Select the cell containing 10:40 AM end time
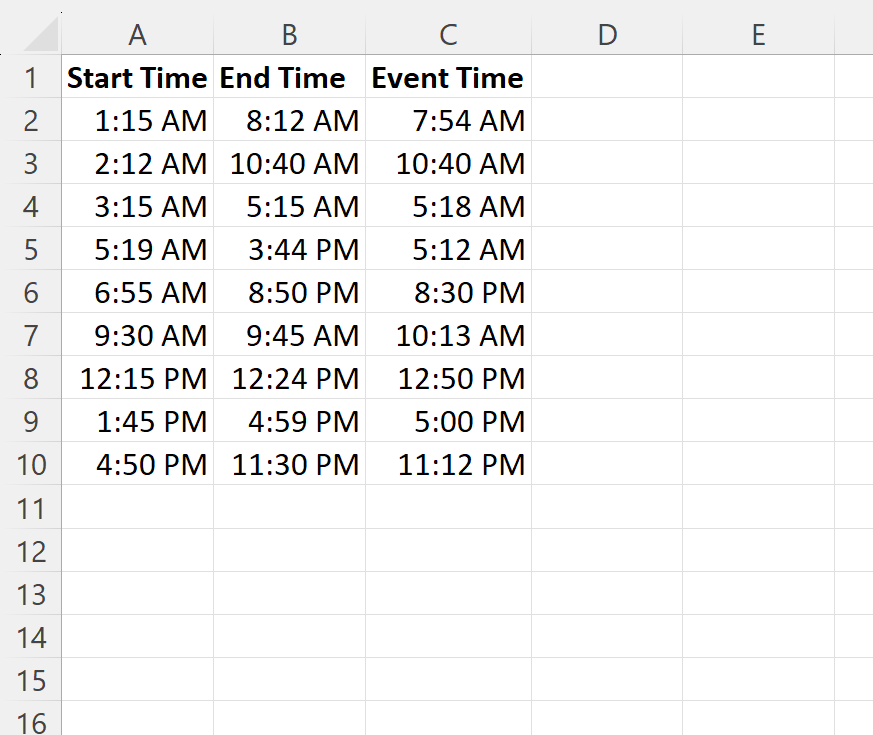This screenshot has width=873, height=735. tap(289, 163)
